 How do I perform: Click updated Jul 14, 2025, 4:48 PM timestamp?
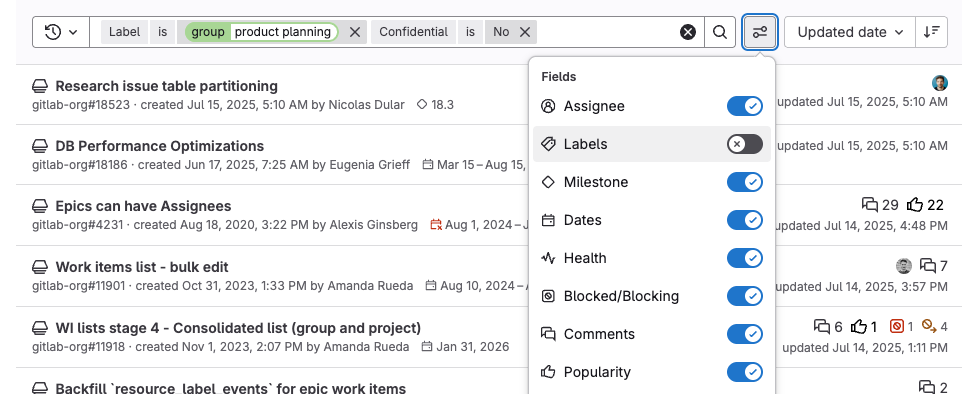point(861,226)
